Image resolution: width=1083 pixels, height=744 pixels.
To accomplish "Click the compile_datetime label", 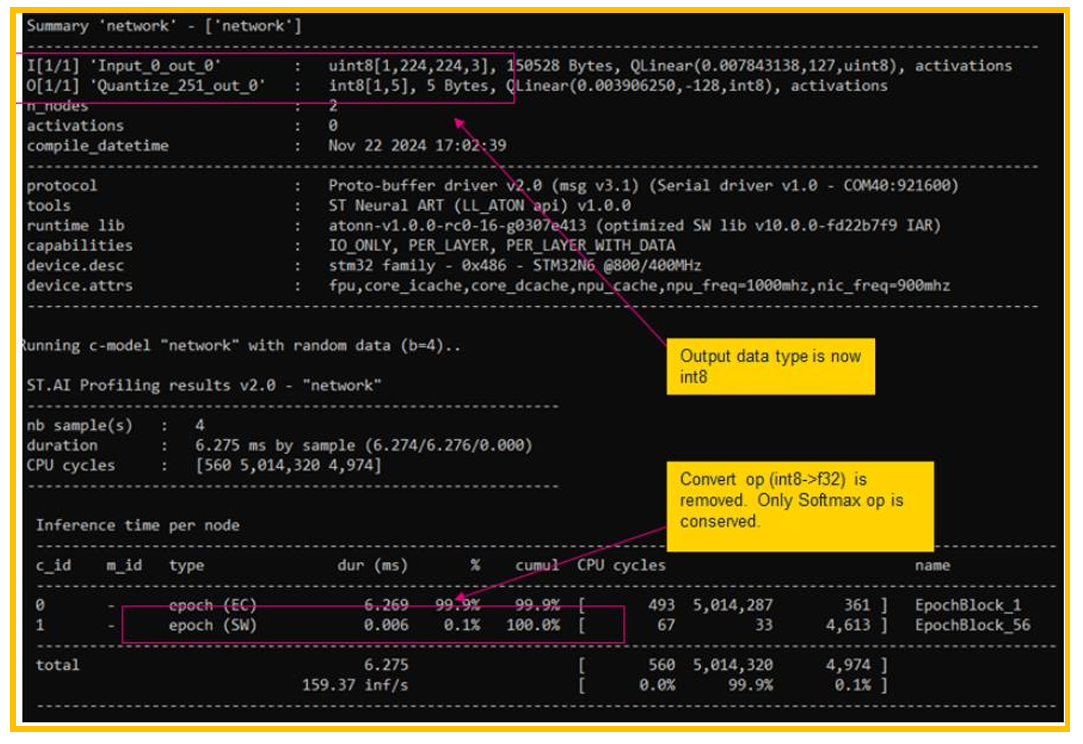I will 97,146.
